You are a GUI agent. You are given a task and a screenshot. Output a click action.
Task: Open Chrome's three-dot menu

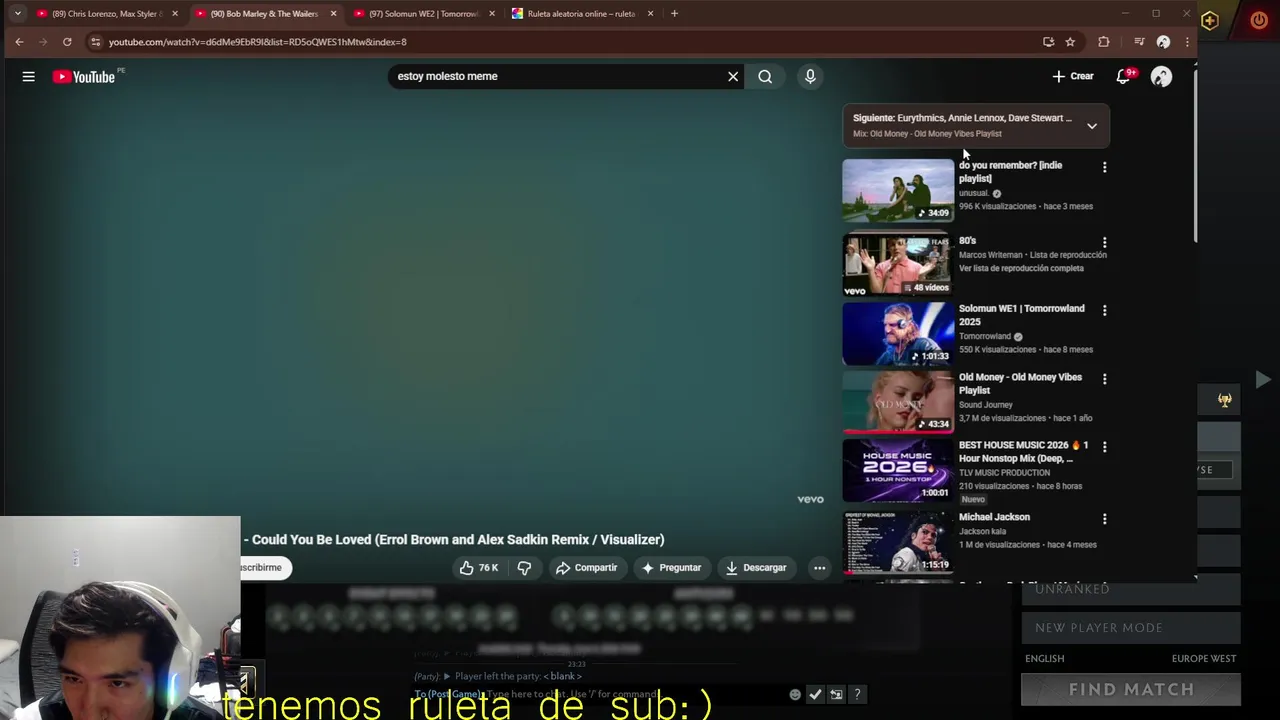(x=1187, y=42)
